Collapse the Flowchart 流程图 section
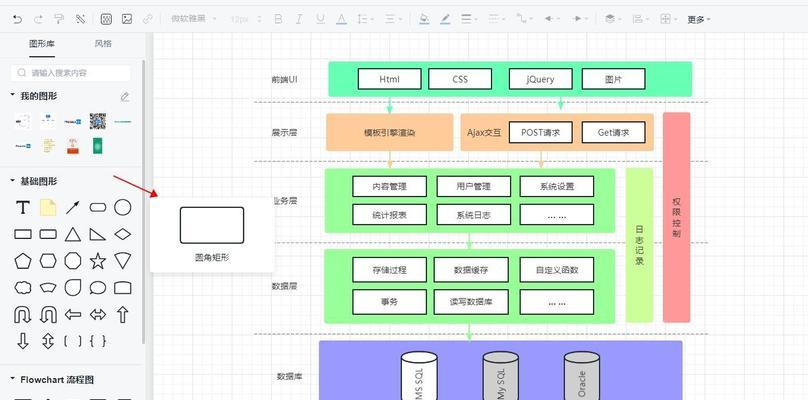This screenshot has width=808, height=400. click(12, 379)
